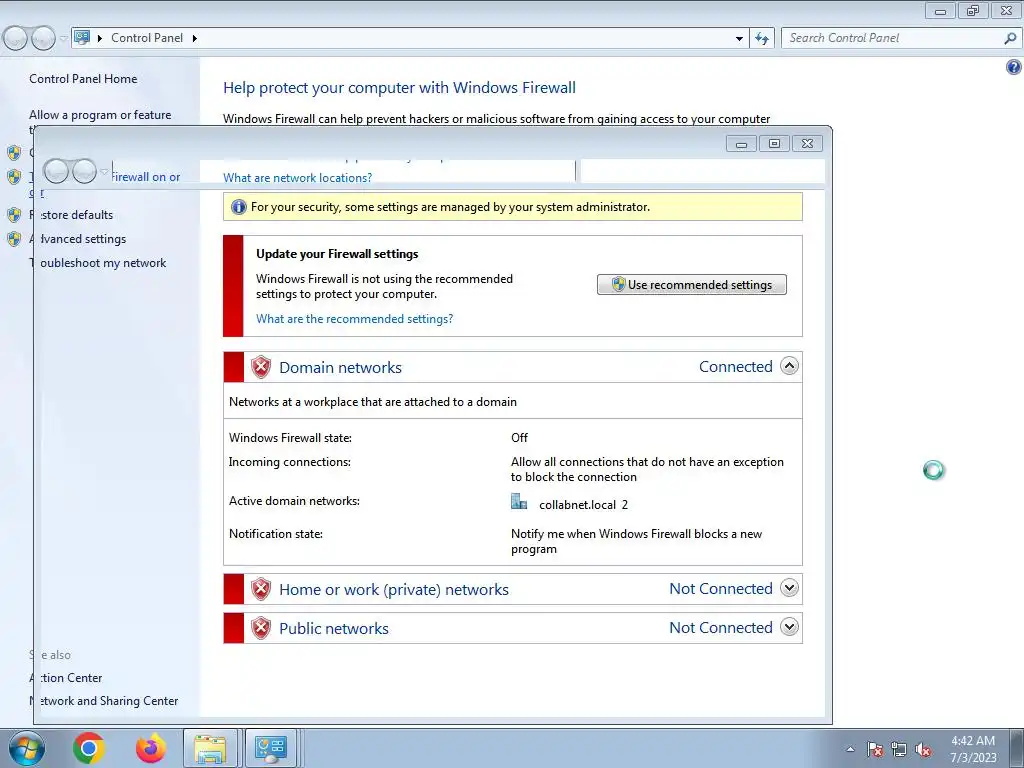Viewport: 1024px width, 768px height.
Task: Open Advanced settings link
Action: (78, 239)
